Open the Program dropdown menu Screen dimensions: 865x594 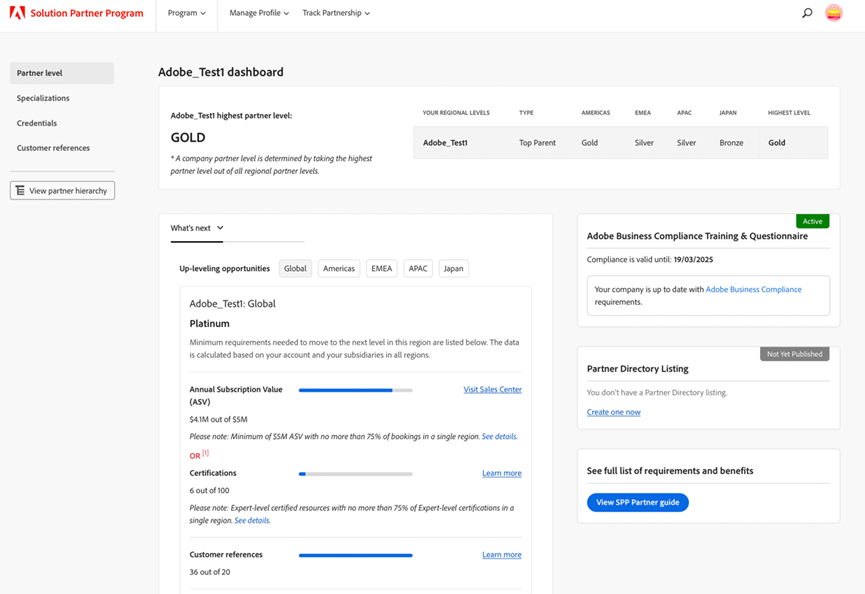click(x=188, y=13)
